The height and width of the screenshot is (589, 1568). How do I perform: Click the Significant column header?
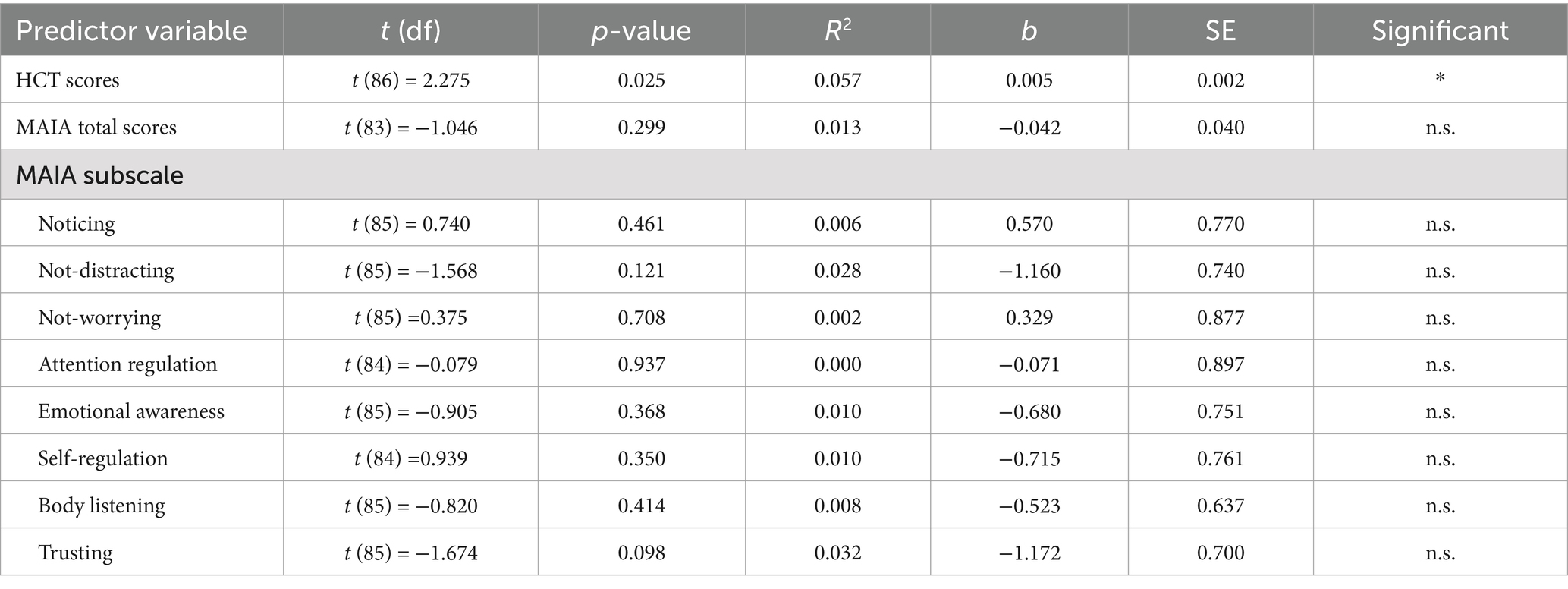[1440, 31]
